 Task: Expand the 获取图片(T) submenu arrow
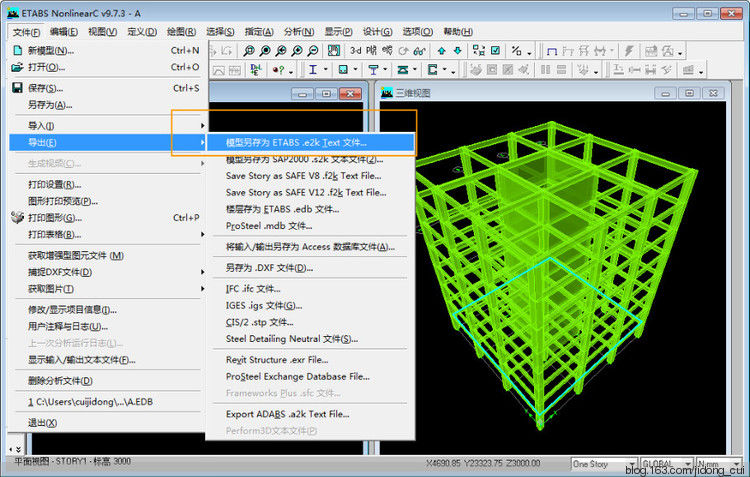tap(202, 288)
